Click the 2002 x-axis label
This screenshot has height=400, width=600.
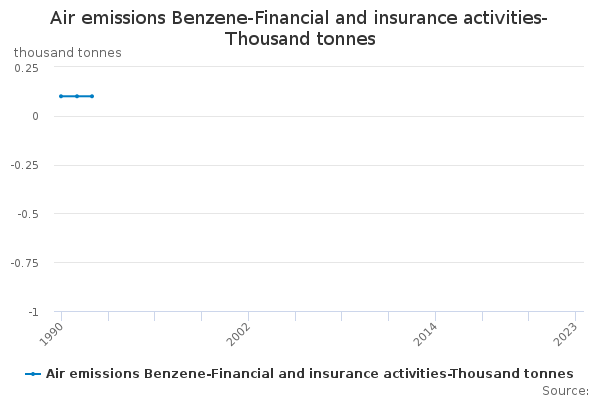click(x=239, y=334)
